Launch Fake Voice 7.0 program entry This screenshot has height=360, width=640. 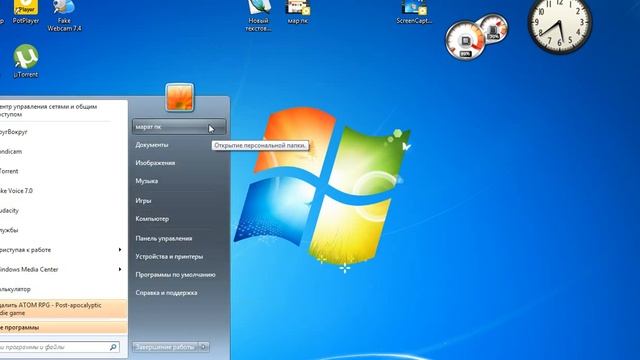[63, 191]
